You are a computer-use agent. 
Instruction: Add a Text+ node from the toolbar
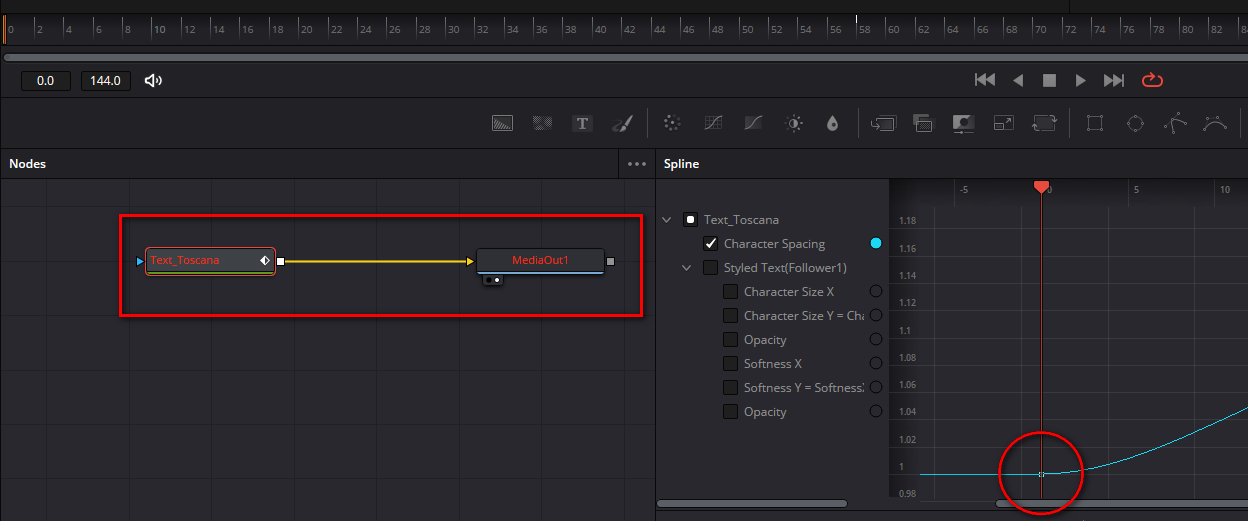[582, 123]
